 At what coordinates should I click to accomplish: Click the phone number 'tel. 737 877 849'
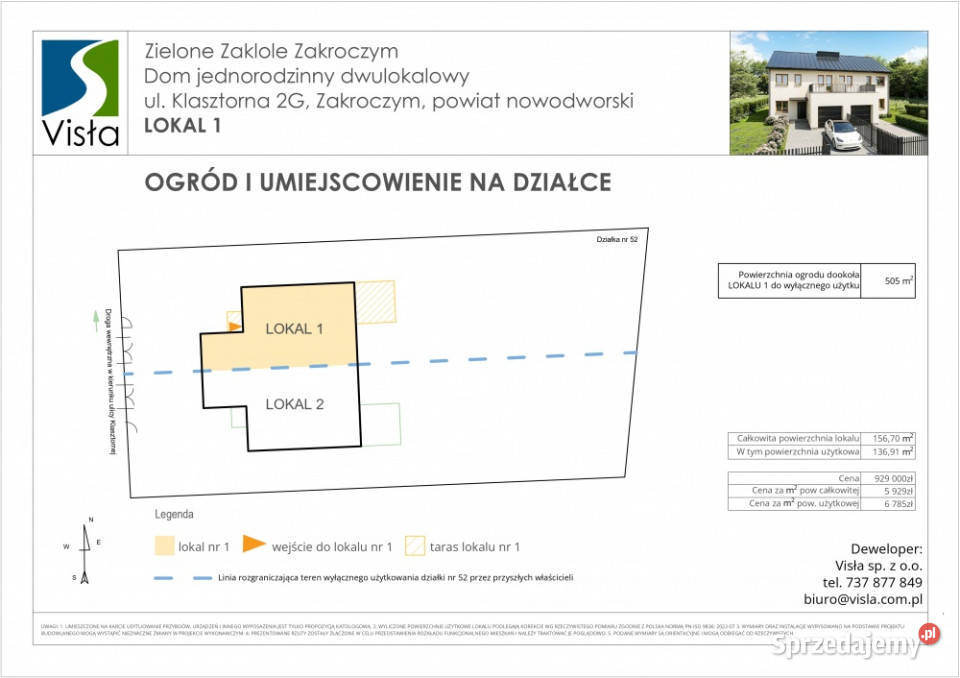pyautogui.click(x=872, y=582)
